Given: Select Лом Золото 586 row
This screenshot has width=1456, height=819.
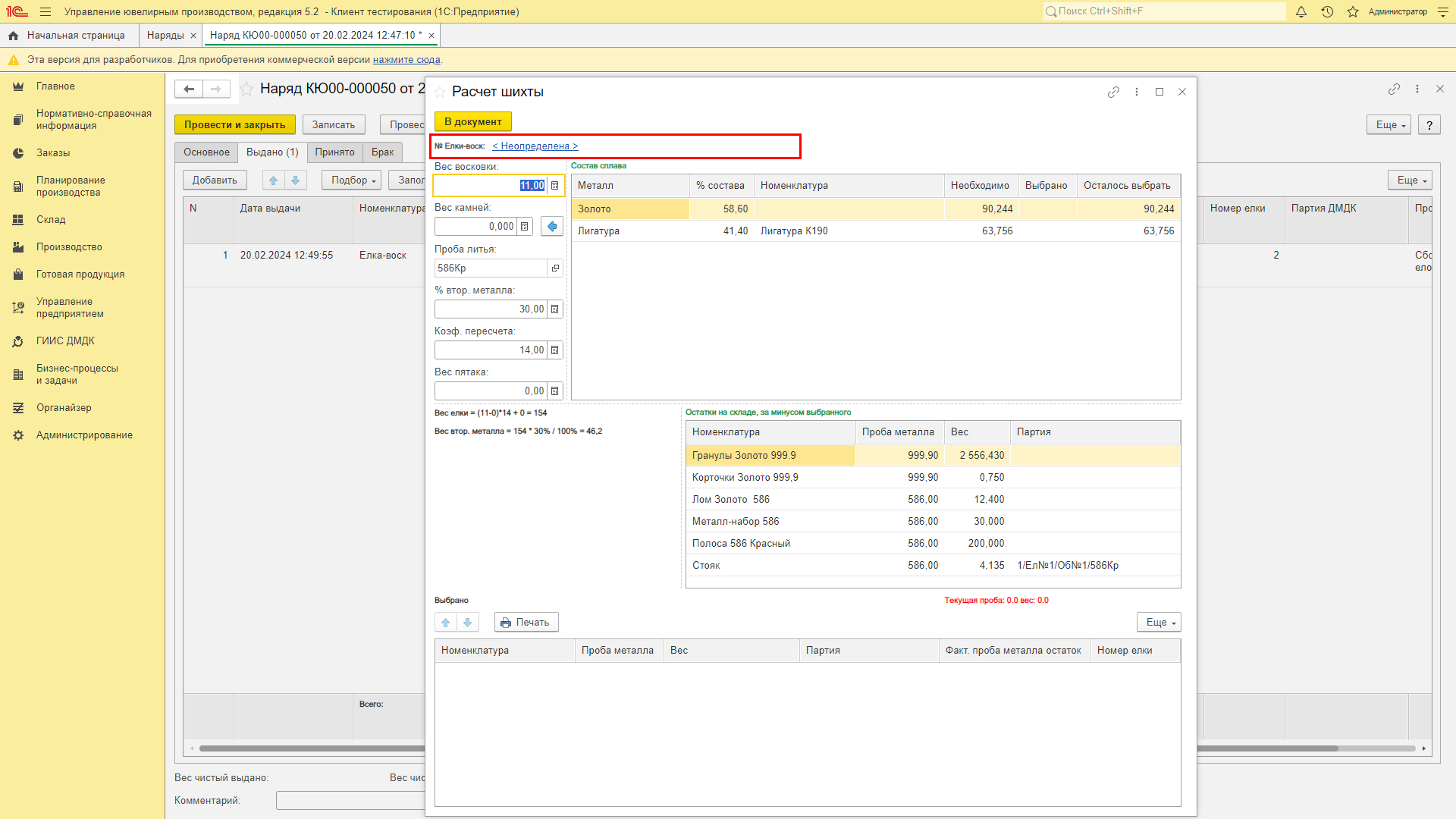Looking at the screenshot, I should [933, 500].
